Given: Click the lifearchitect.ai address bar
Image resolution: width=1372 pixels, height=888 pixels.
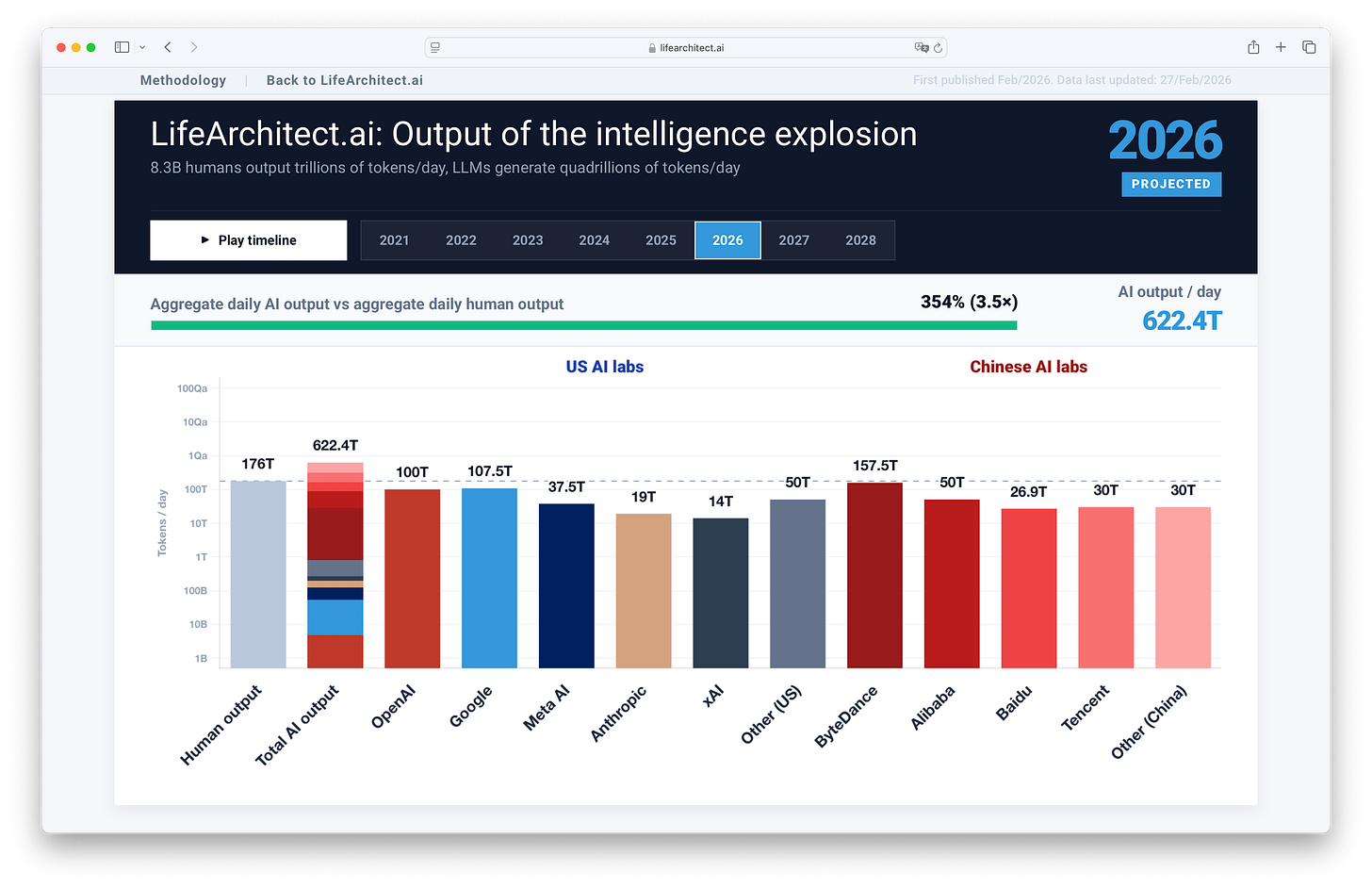Looking at the screenshot, I should [x=686, y=47].
